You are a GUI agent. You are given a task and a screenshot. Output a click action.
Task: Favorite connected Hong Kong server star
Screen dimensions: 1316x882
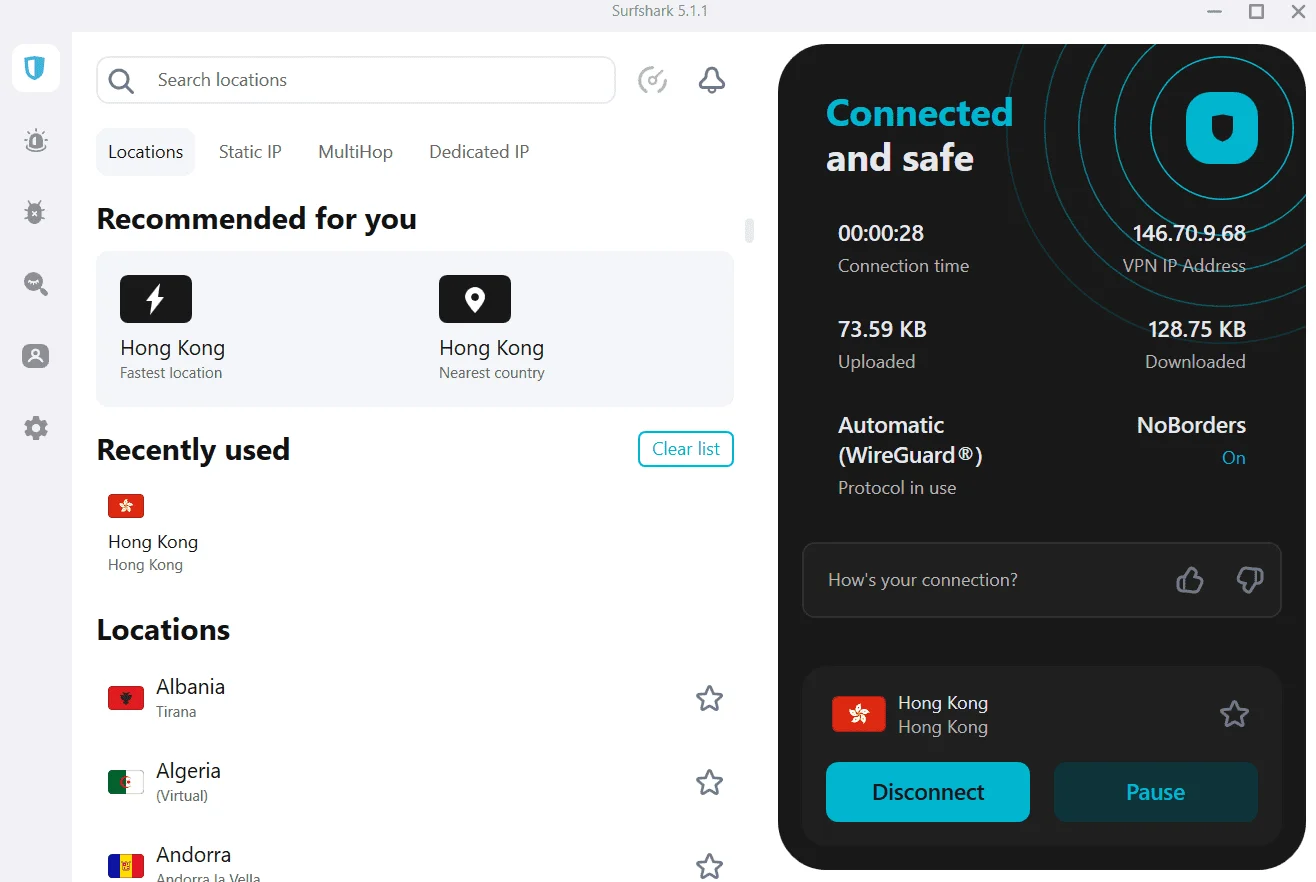coord(1234,714)
